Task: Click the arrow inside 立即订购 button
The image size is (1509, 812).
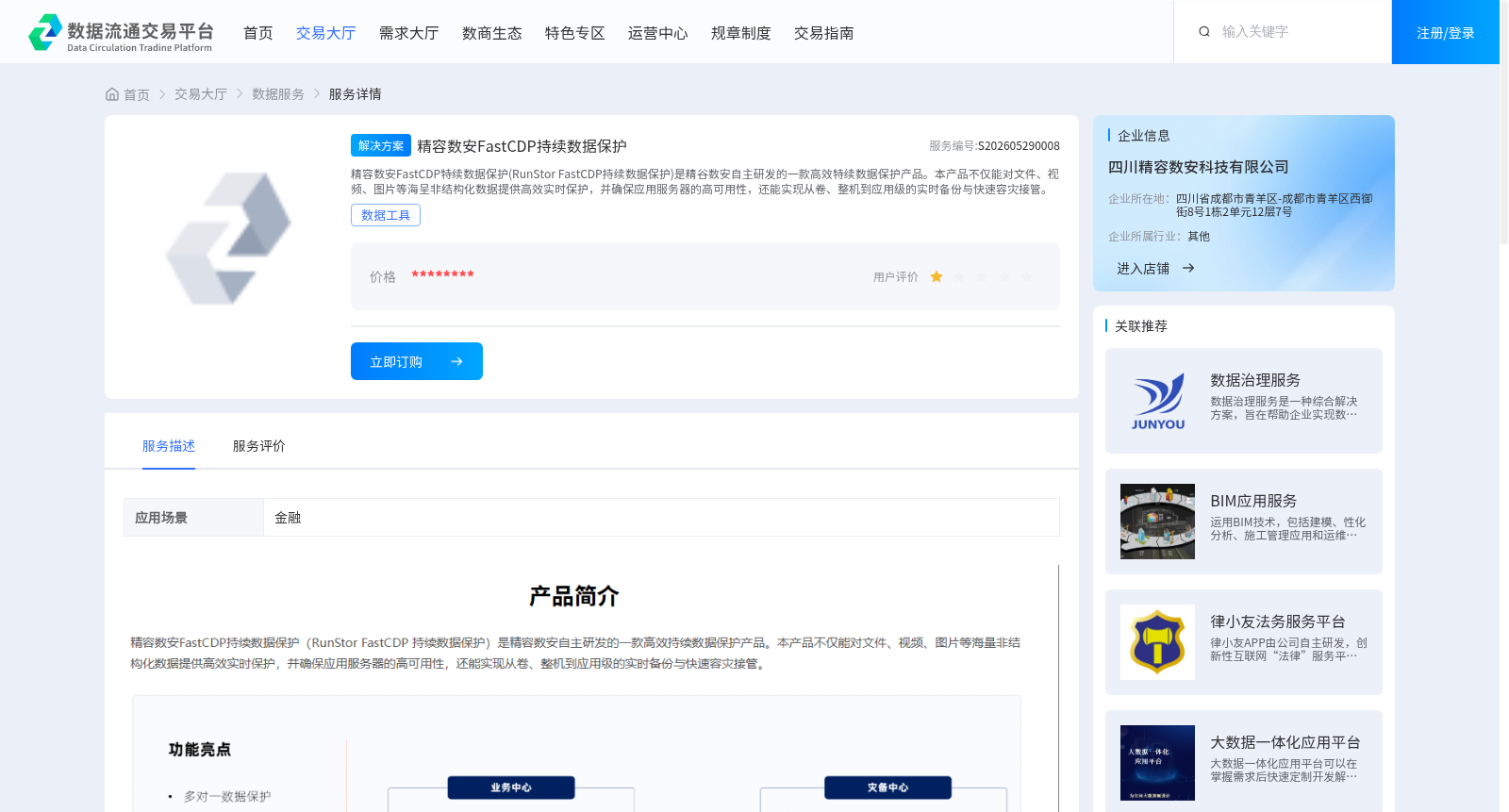Action: tap(456, 361)
